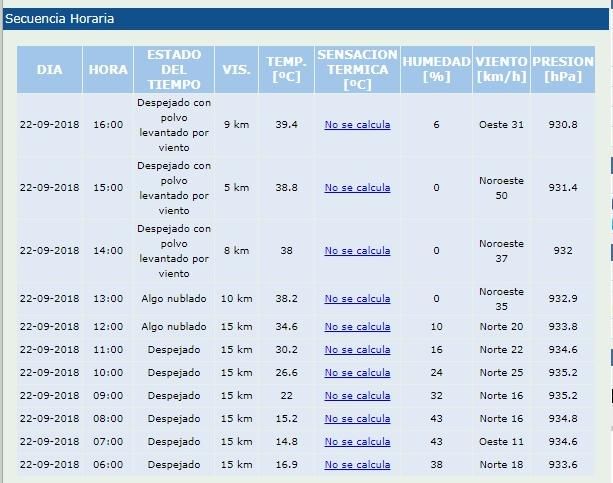This screenshot has width=613, height=483.
Task: Select the VIENTO [km/h] column header
Action: point(501,70)
